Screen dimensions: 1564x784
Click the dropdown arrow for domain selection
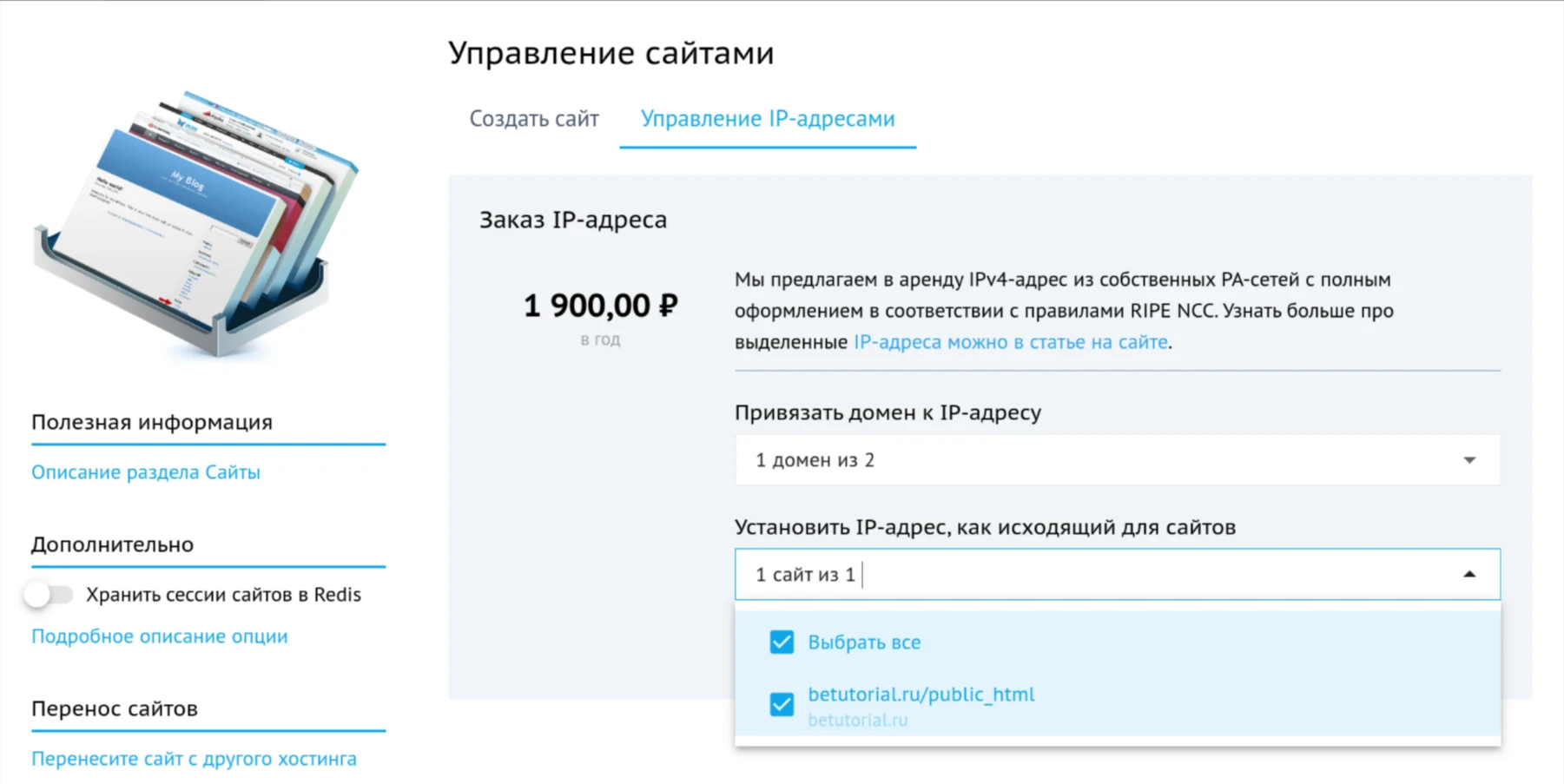(1468, 460)
